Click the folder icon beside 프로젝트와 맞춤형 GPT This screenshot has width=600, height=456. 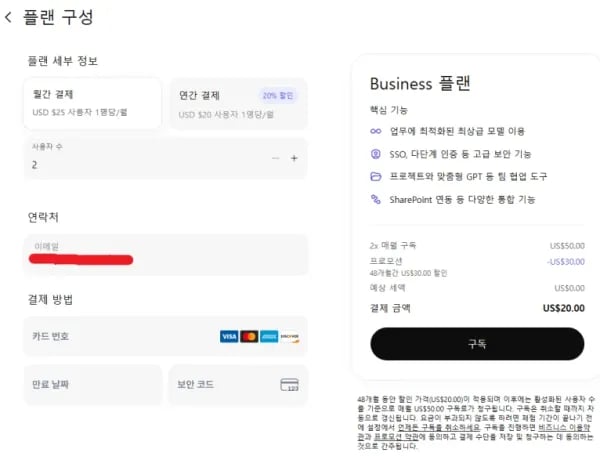[x=376, y=176]
